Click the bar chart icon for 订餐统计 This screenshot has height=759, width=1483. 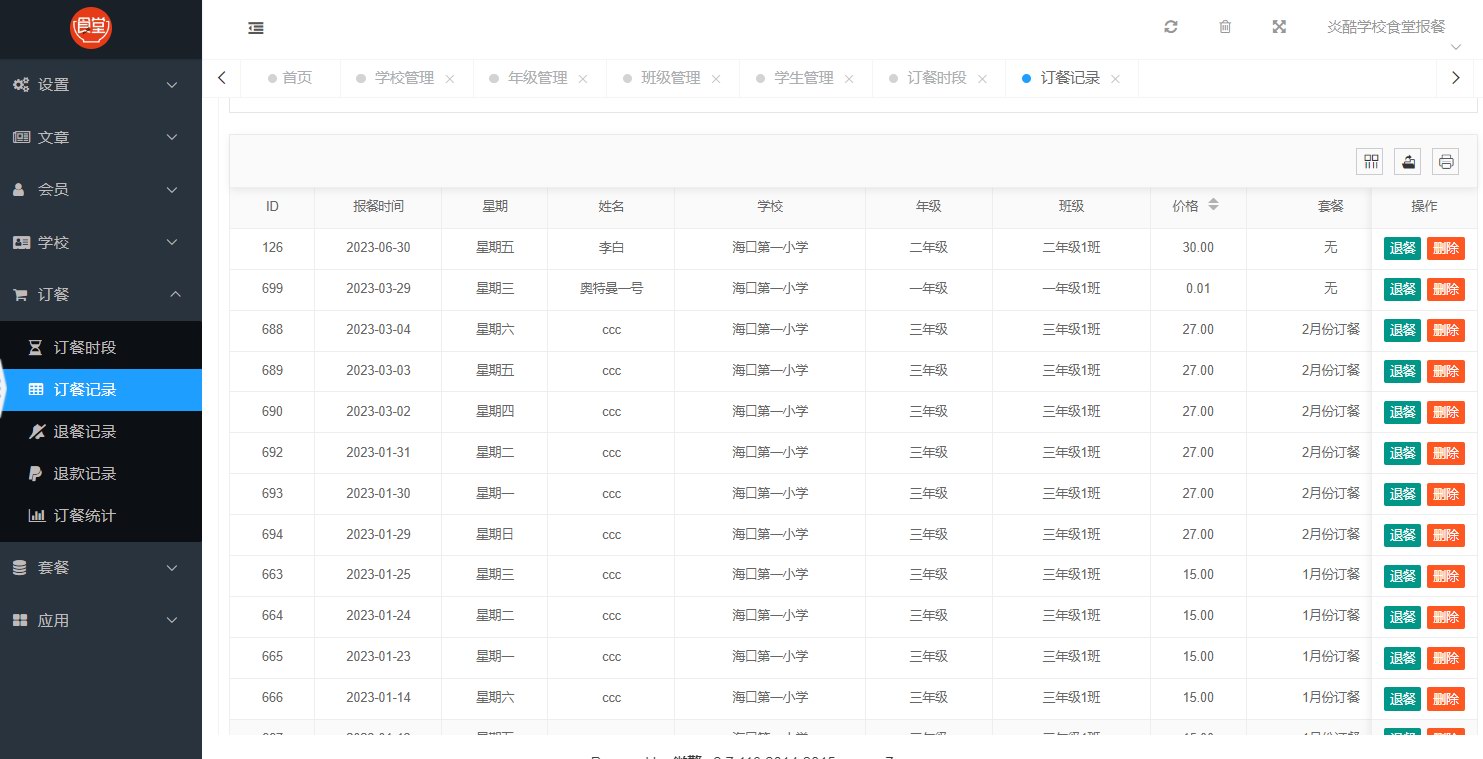36,516
